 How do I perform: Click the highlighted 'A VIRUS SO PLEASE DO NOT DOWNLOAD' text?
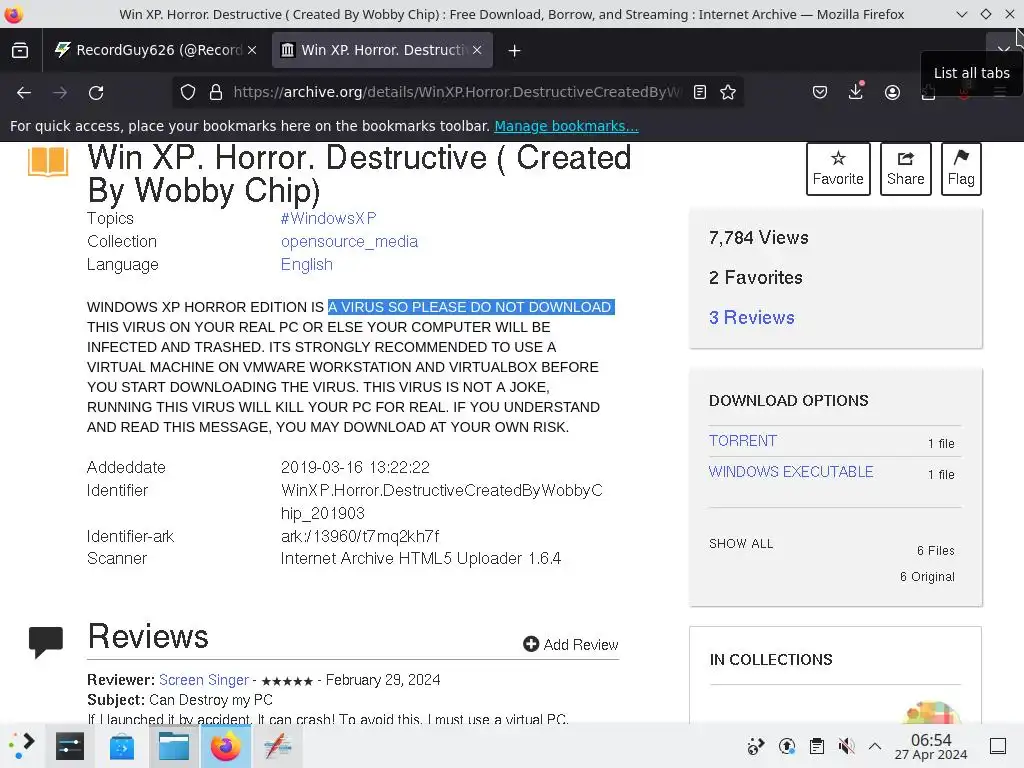pyautogui.click(x=471, y=307)
